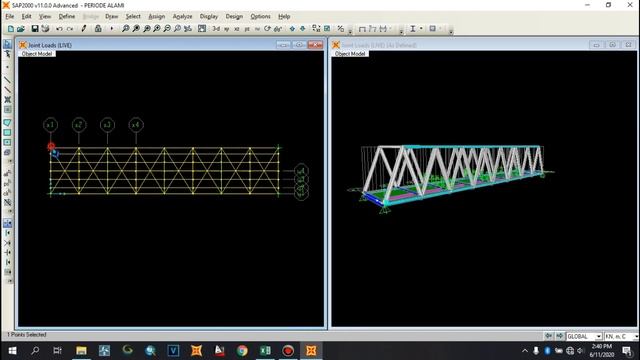Click Restore Full View magnifier icon

tap(136, 29)
